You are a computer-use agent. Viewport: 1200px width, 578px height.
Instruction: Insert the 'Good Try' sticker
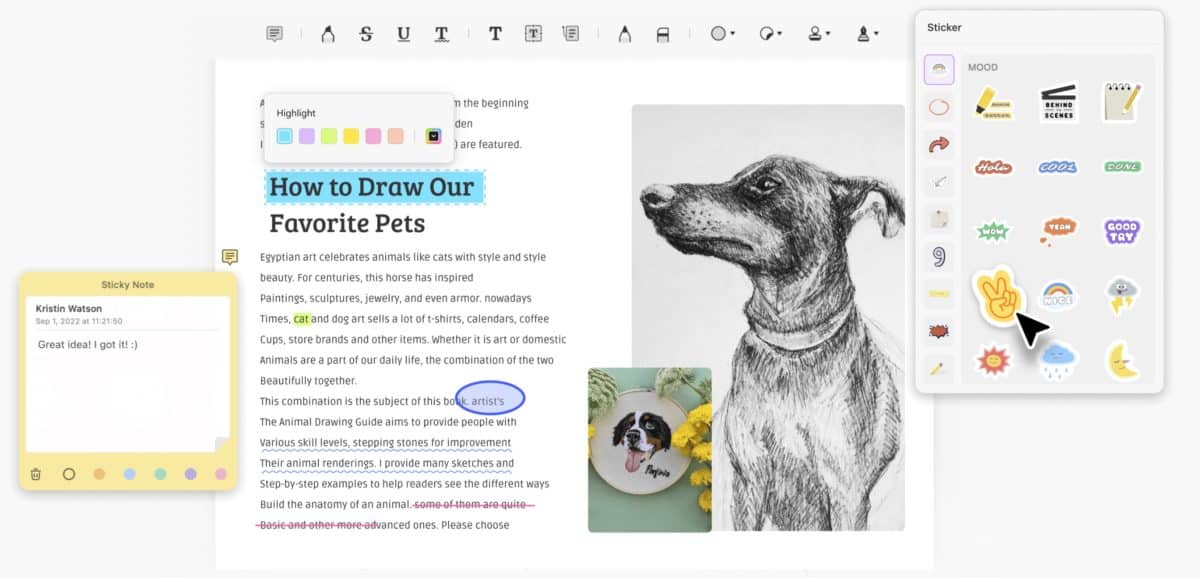(x=1122, y=231)
